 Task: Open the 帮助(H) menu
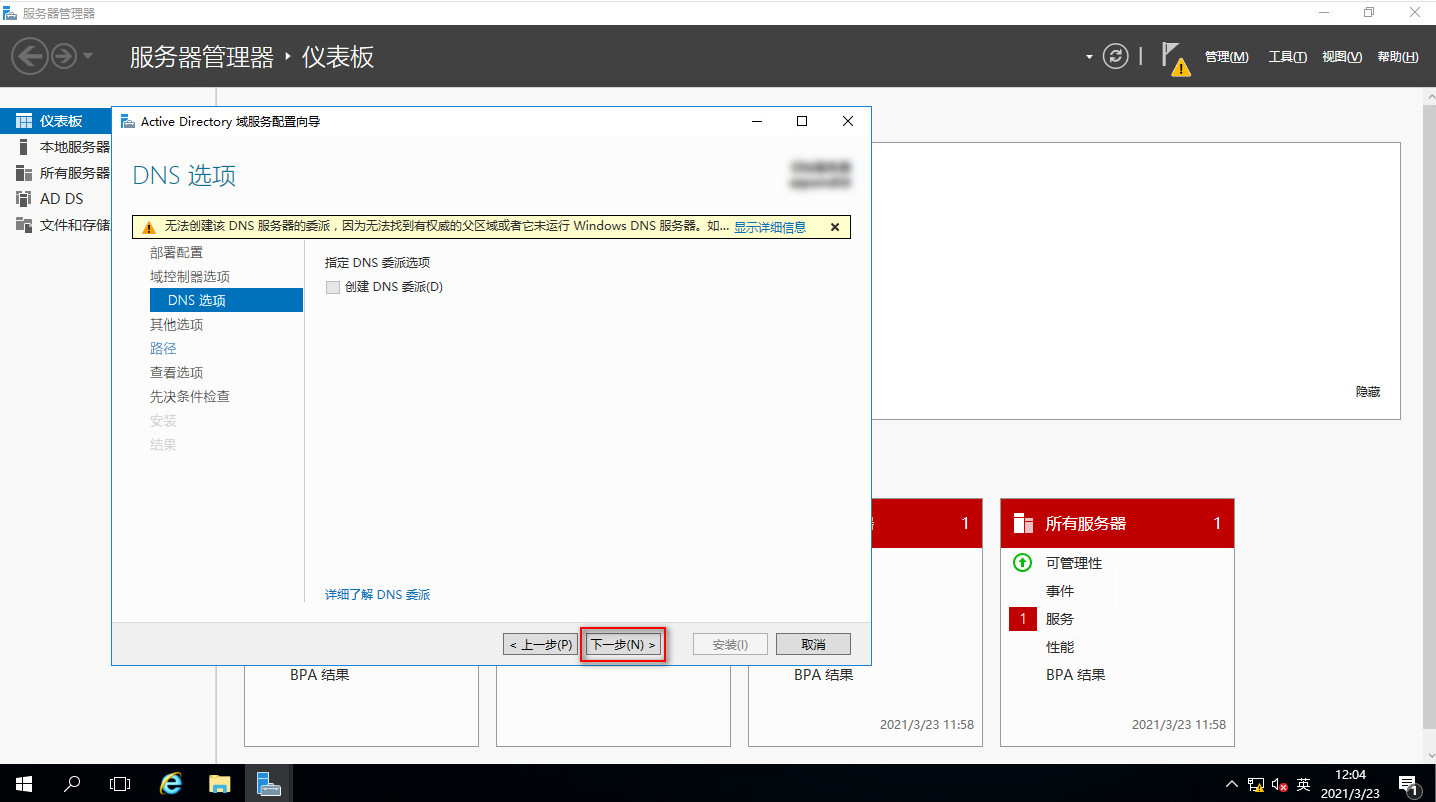coord(1397,57)
